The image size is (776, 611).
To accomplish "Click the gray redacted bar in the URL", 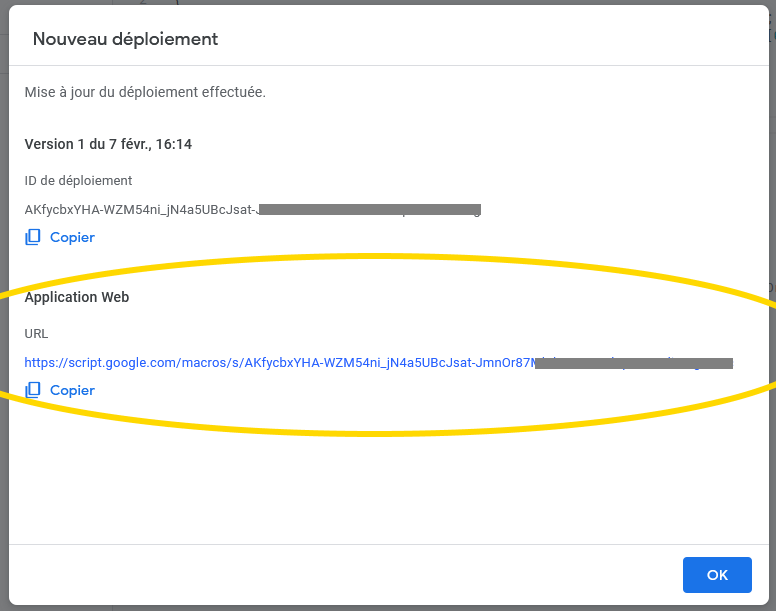I will pos(633,362).
